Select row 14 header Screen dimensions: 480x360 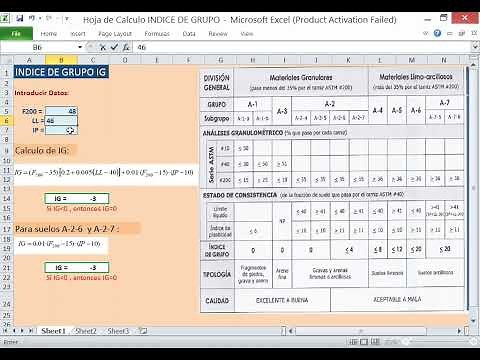pos(6,199)
